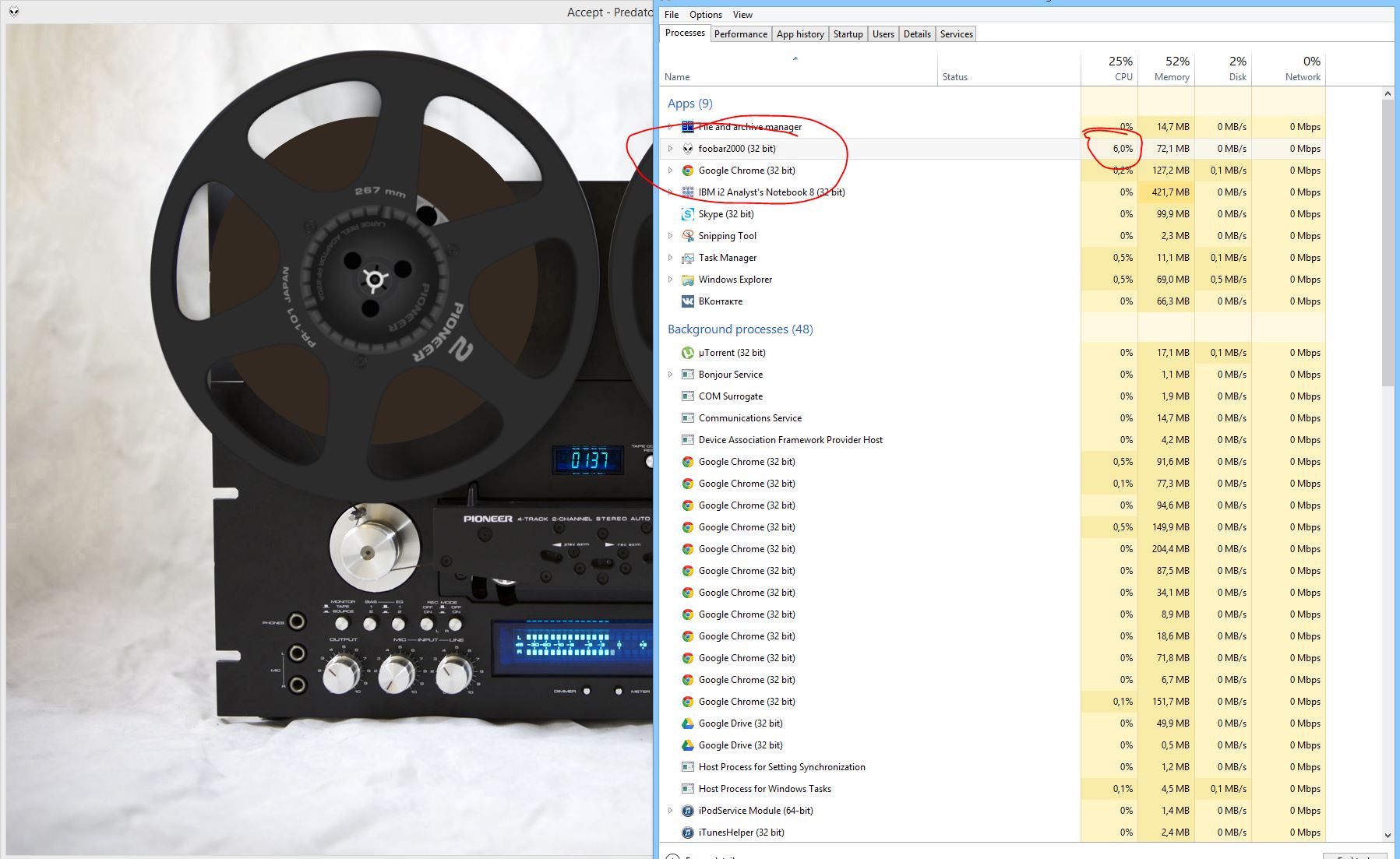This screenshot has width=1400, height=859.
Task: Select the Skype app icon
Action: (687, 214)
